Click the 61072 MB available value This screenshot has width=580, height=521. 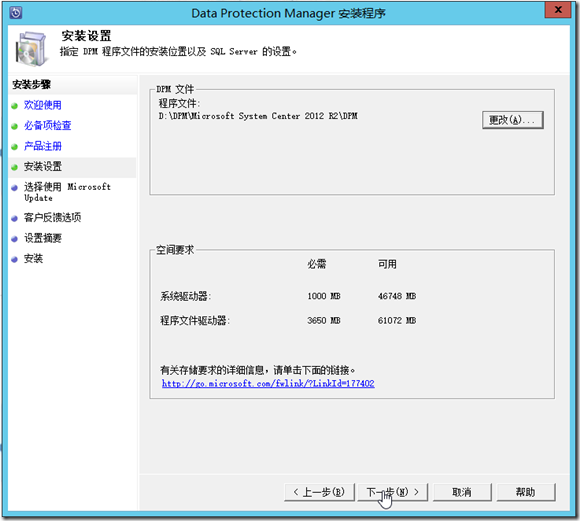click(397, 320)
